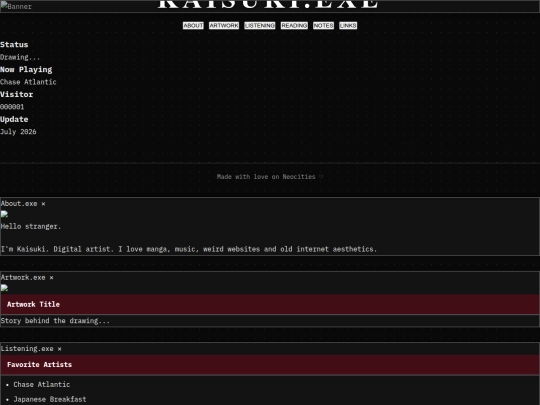Image resolution: width=540 pixels, height=405 pixels.
Task: Click the 'I'm Kaisuki. Digital artist' paragraph
Action: [x=189, y=249]
